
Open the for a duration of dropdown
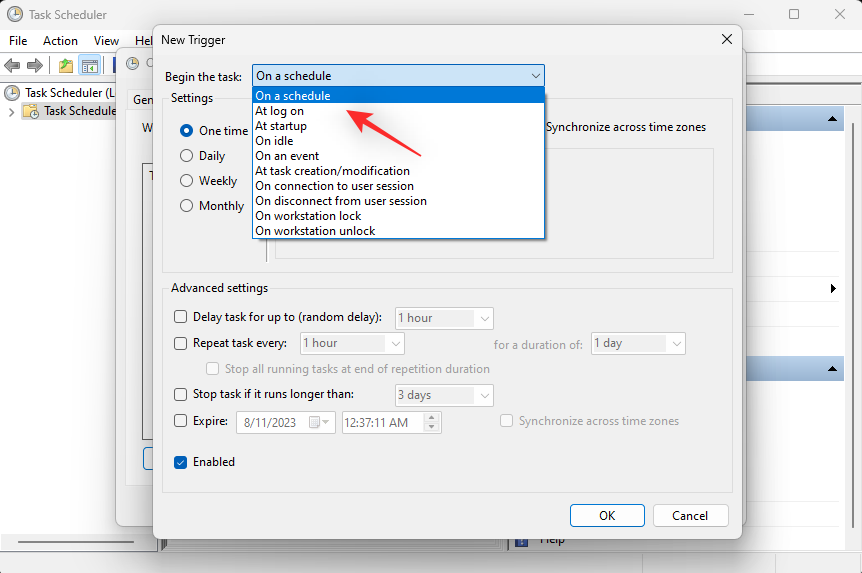click(638, 344)
